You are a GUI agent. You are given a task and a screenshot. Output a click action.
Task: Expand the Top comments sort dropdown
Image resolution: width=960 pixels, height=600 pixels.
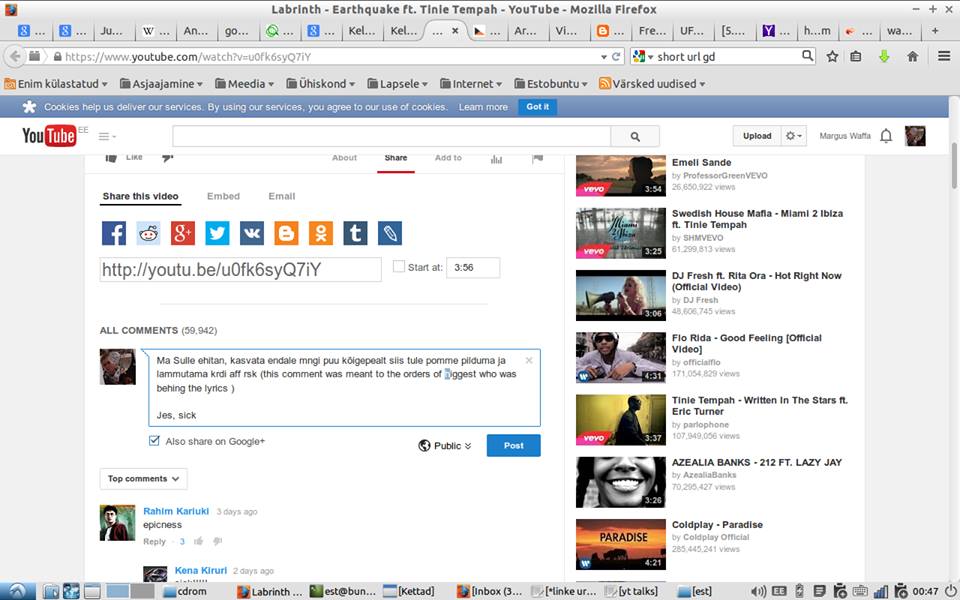click(x=143, y=479)
